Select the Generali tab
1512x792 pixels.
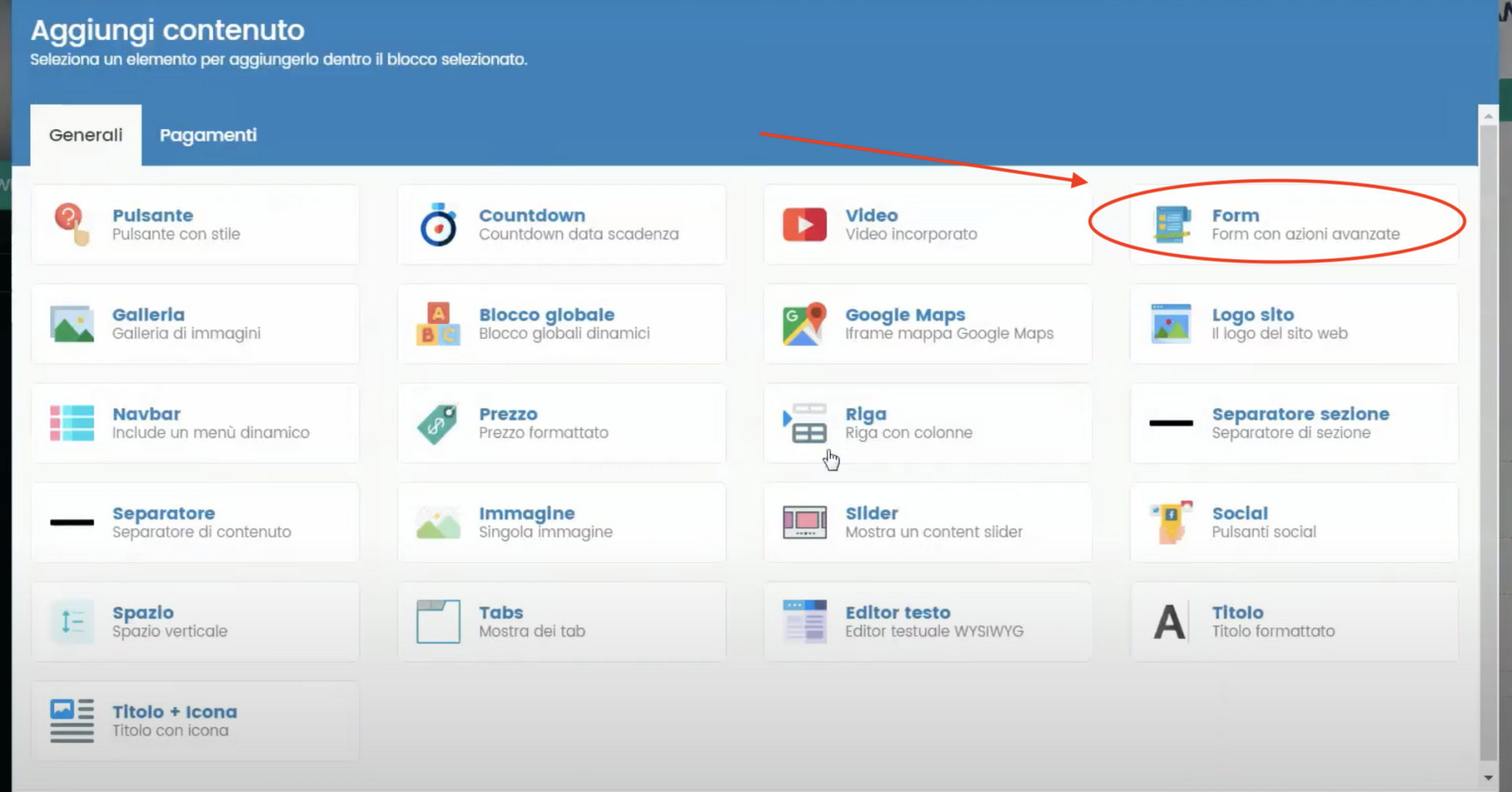click(85, 135)
